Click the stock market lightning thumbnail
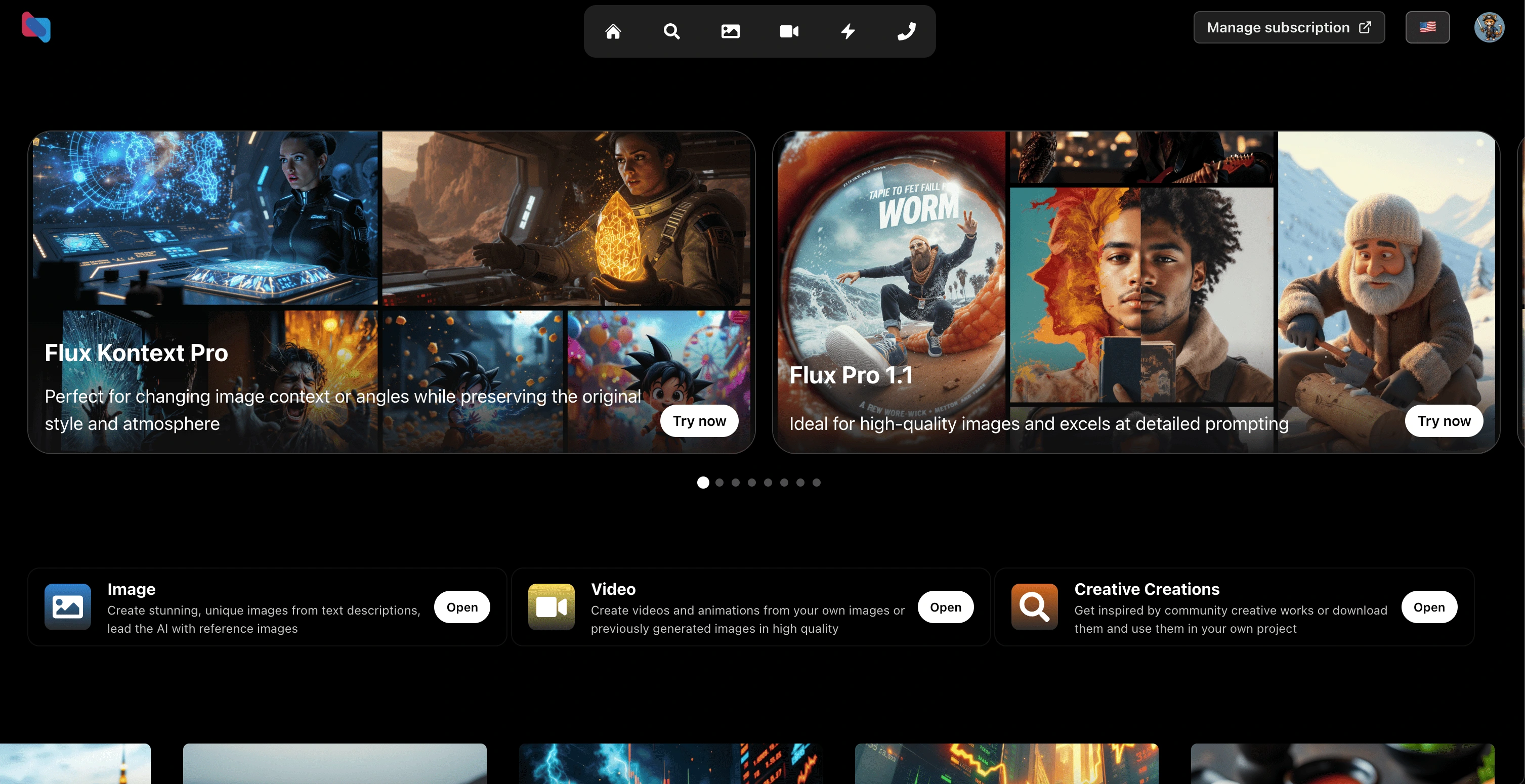 click(x=670, y=763)
